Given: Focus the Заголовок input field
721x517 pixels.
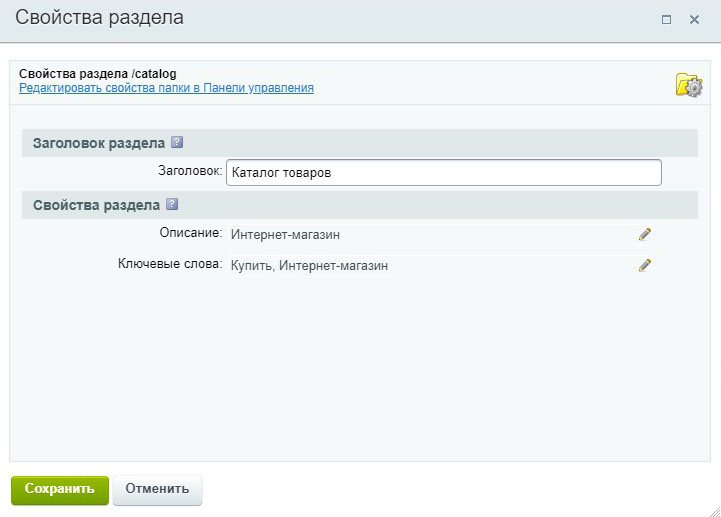Looking at the screenshot, I should coord(444,172).
